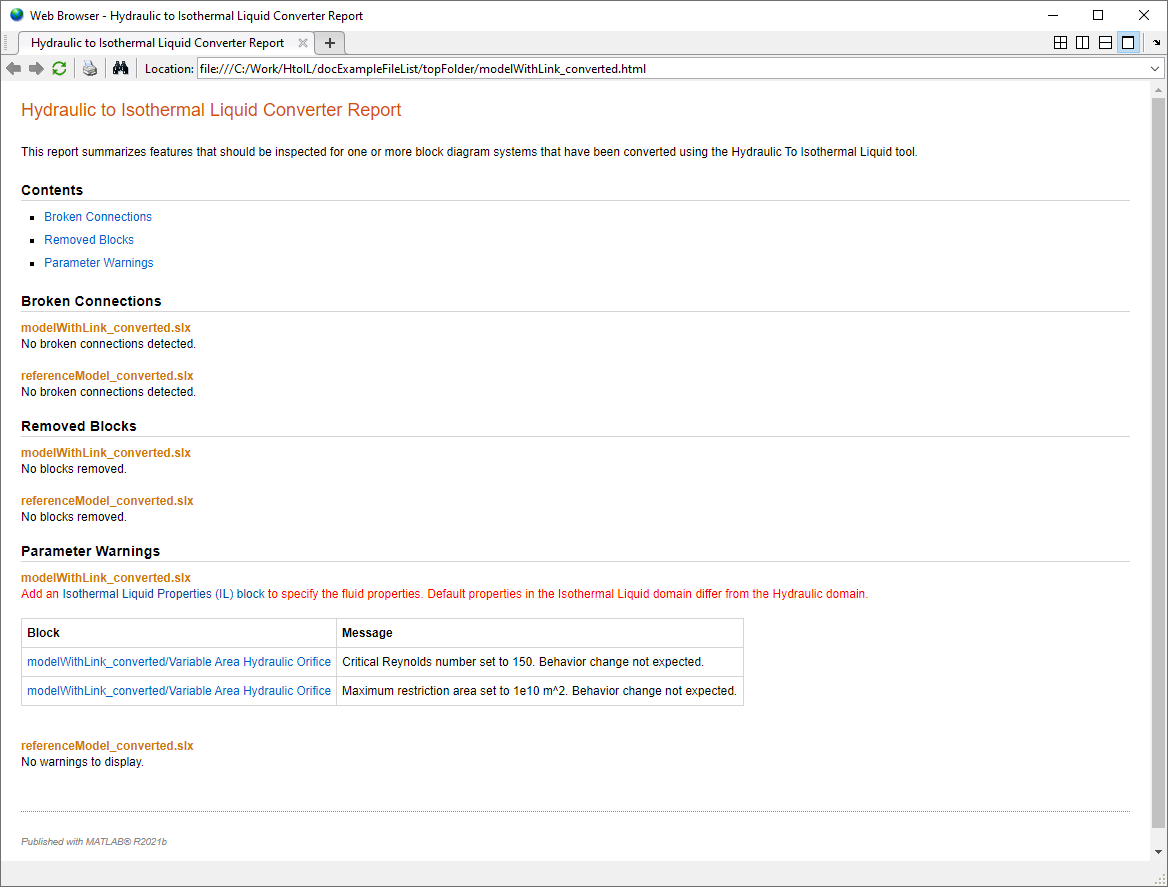Image resolution: width=1168 pixels, height=887 pixels.
Task: Select the left/right split layout
Action: pyautogui.click(x=1082, y=43)
